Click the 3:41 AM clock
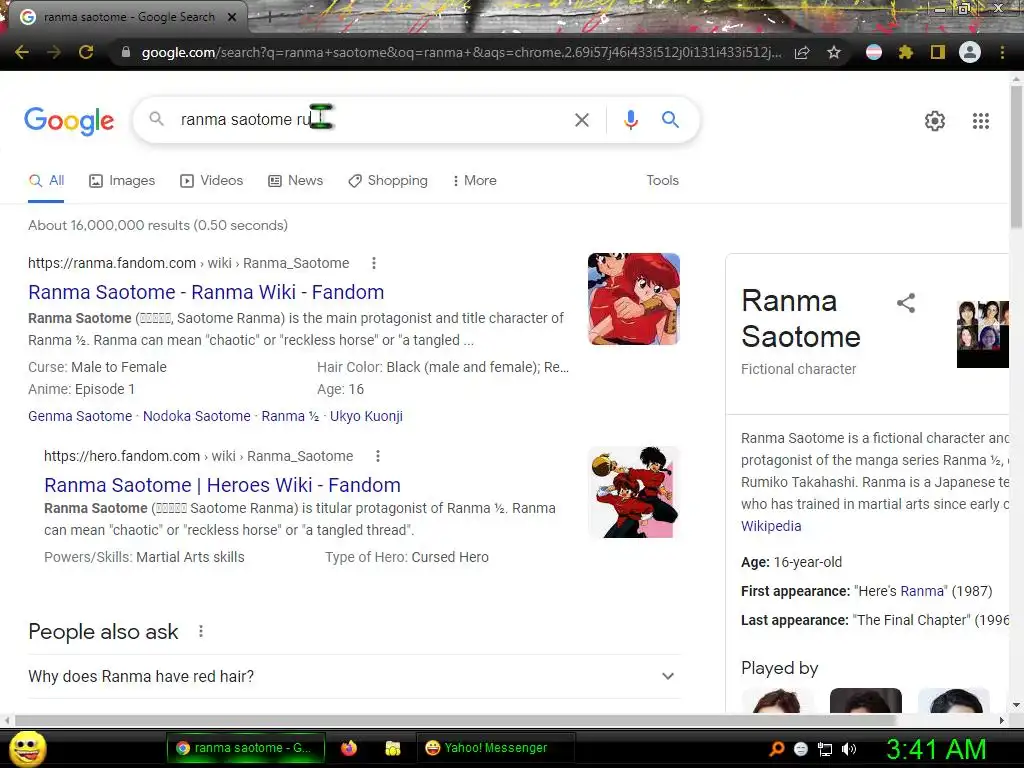Viewport: 1024px width, 768px height. tap(935, 749)
